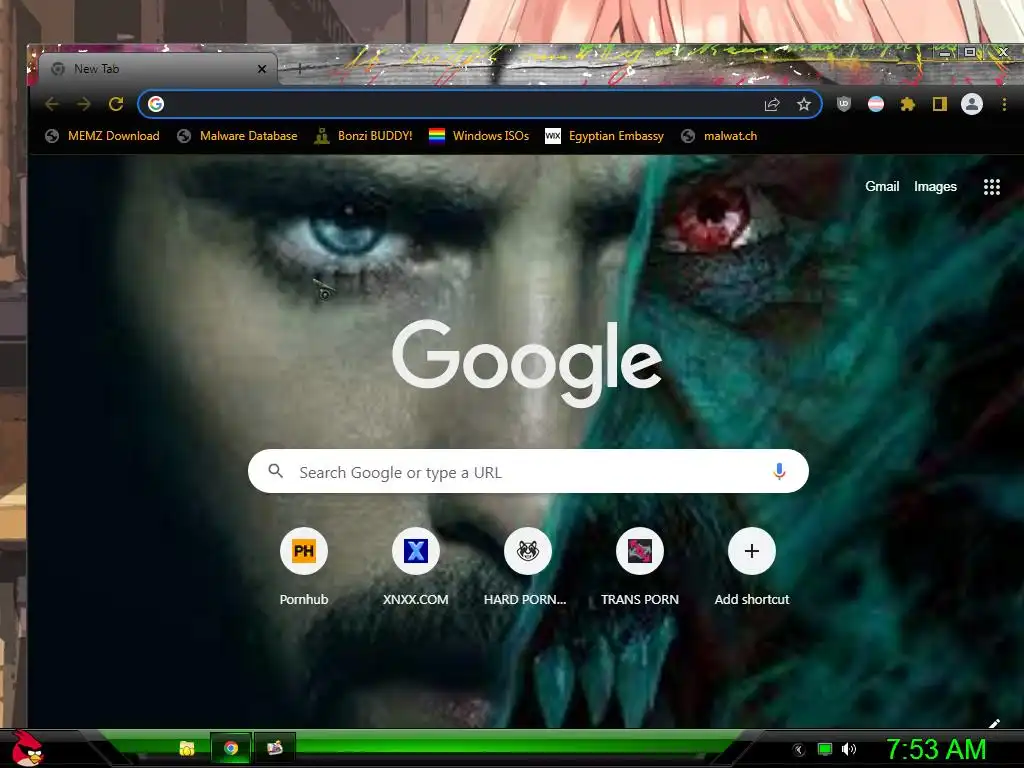Open the MEMZ Download bookmark
The width and height of the screenshot is (1024, 768).
click(x=103, y=136)
